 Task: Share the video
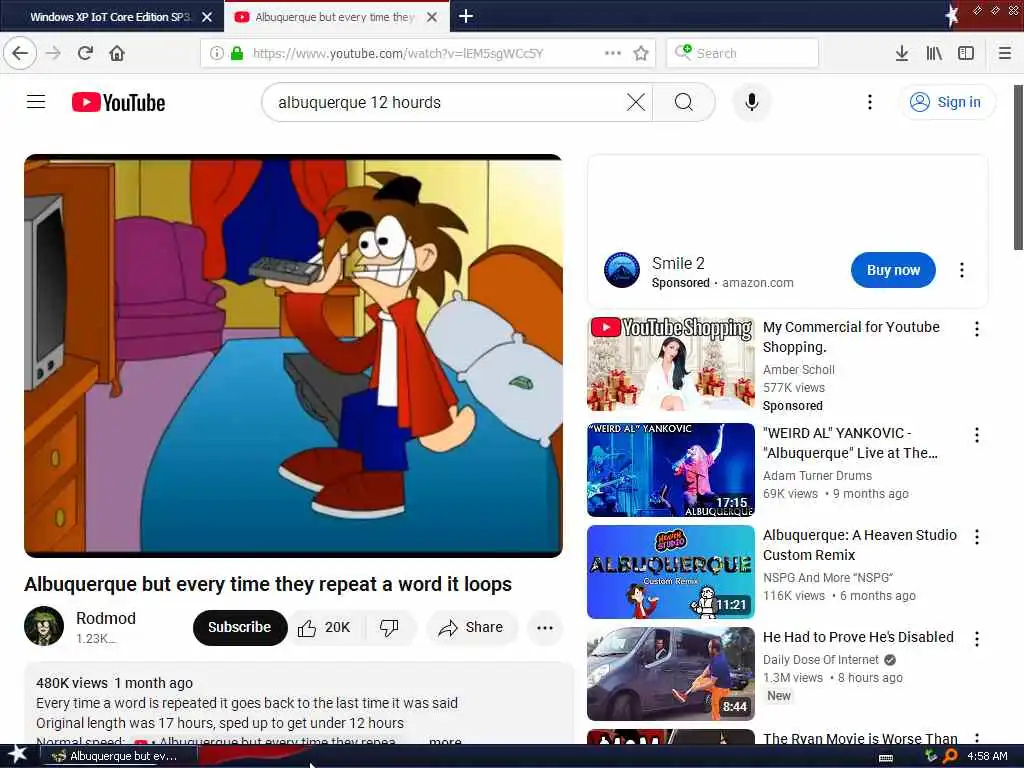[x=472, y=628]
